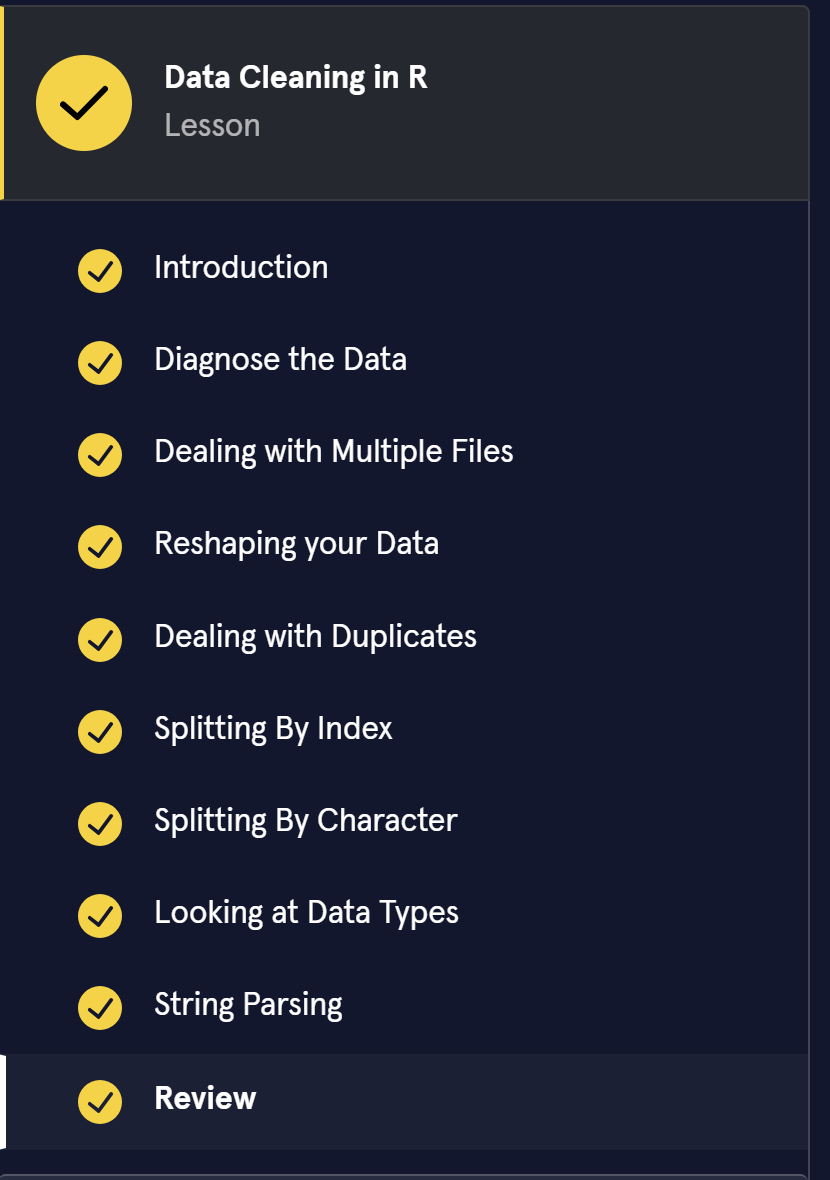Click the checkmark beside Dealing with Duplicates

click(100, 638)
